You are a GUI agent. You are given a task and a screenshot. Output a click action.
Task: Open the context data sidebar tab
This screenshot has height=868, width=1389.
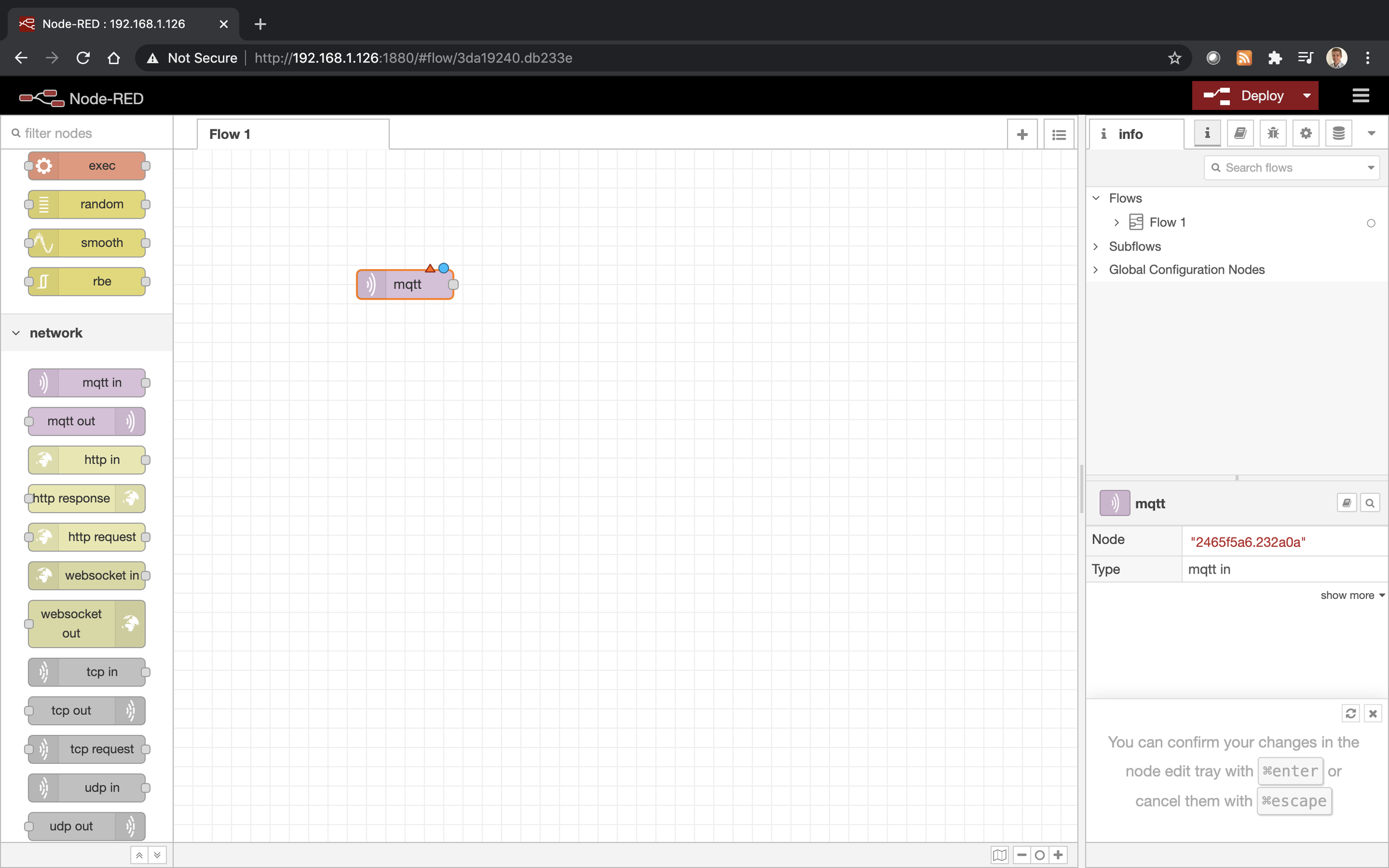pos(1339,134)
